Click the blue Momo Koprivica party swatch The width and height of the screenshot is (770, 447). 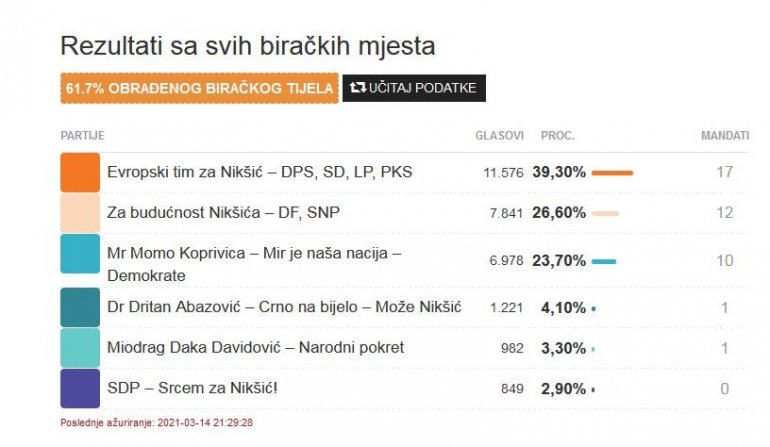pos(80,254)
